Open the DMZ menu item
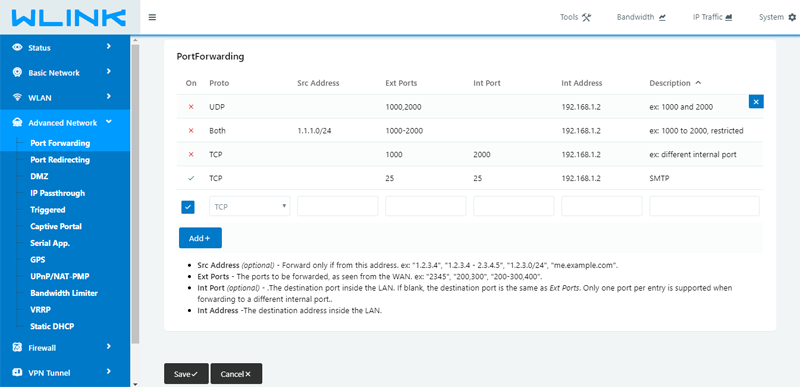800x387 pixels. pos(39,176)
